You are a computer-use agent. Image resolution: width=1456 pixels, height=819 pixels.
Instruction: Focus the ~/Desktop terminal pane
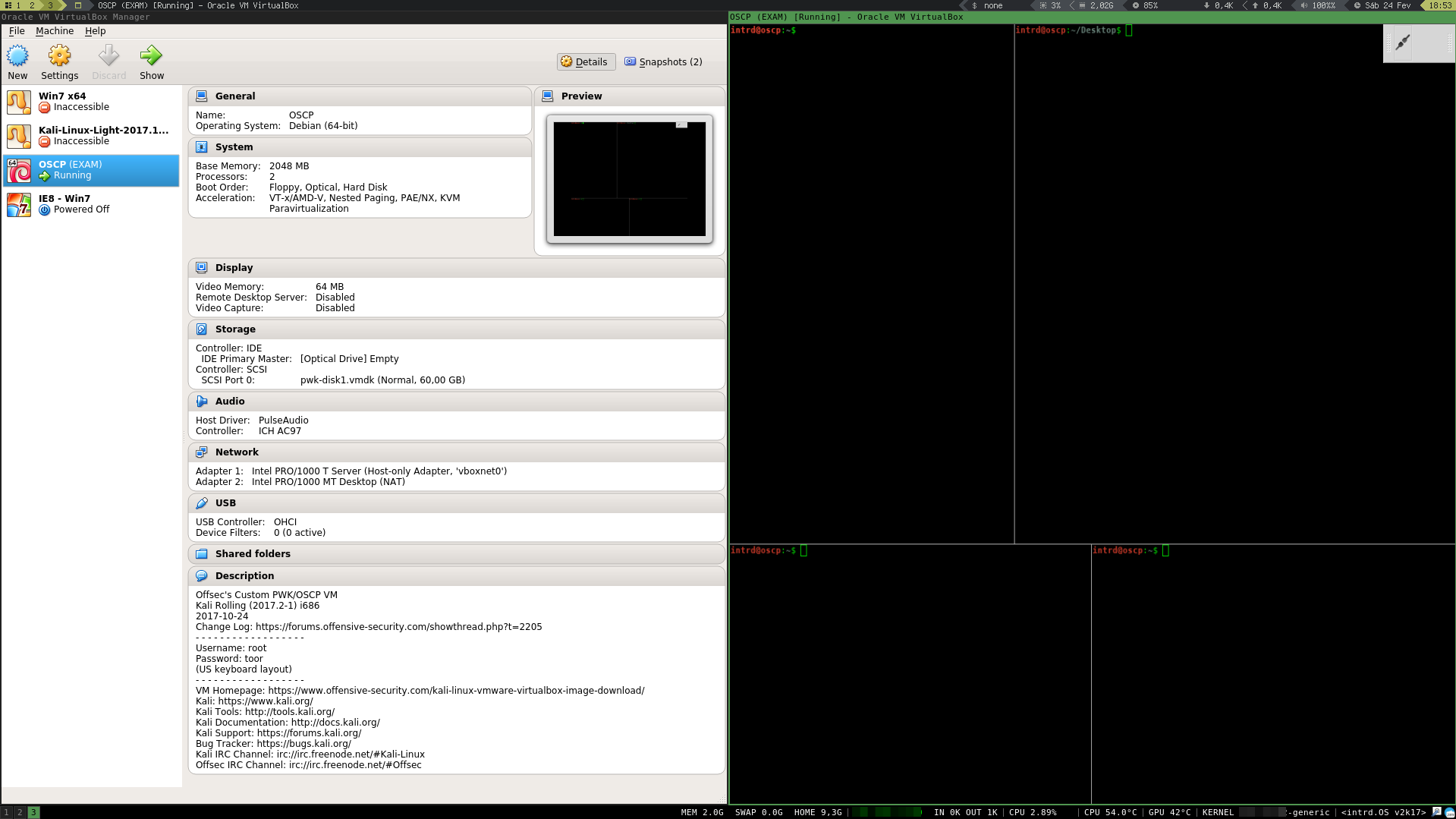click(1234, 284)
